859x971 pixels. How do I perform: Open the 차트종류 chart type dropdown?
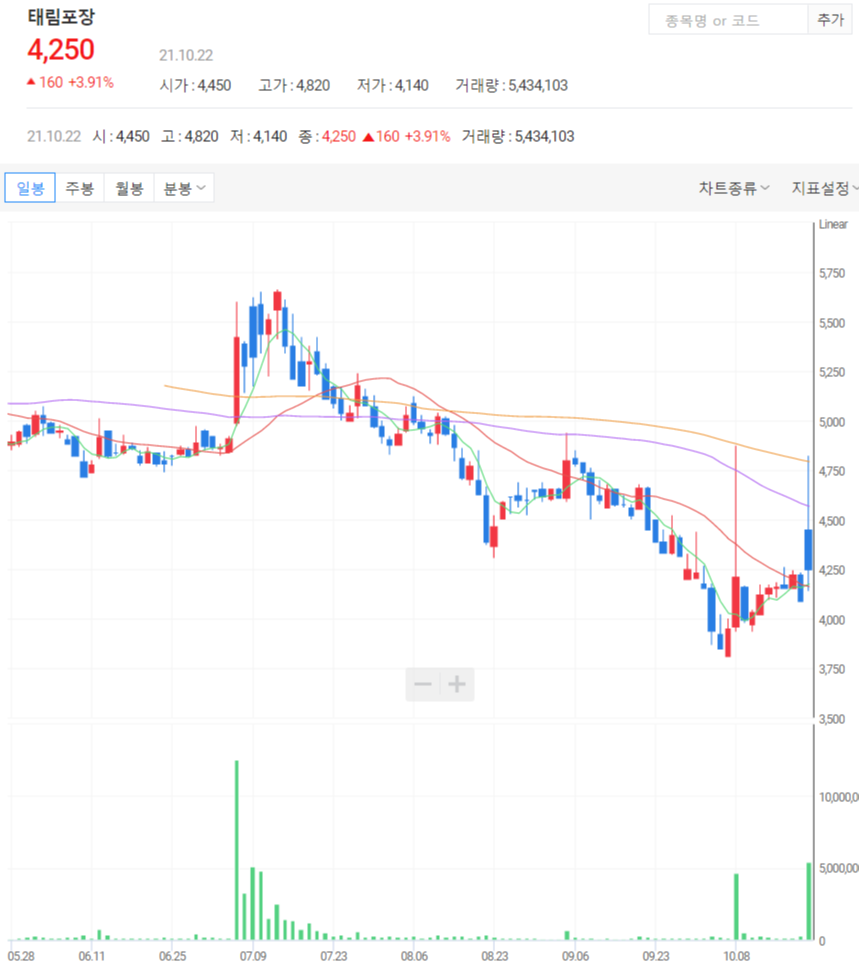pos(734,188)
